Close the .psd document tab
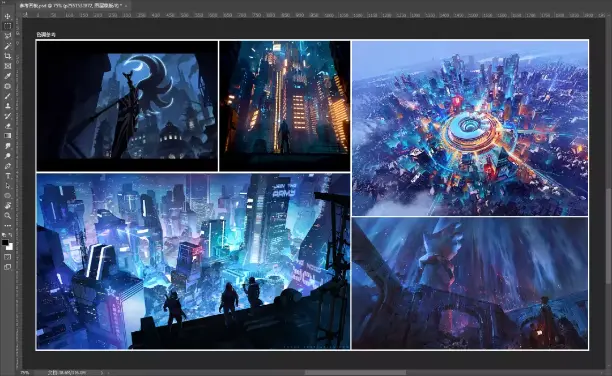The width and height of the screenshot is (612, 376). 126,5
